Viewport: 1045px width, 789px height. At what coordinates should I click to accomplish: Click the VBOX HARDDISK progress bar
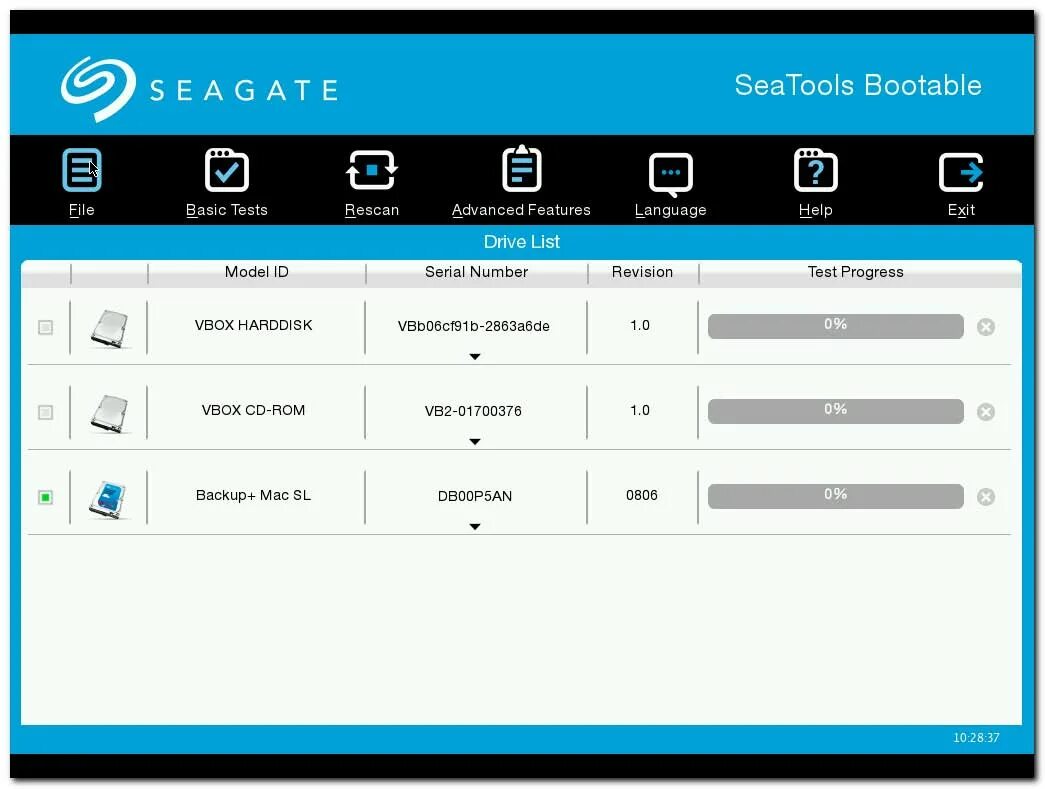click(x=836, y=327)
